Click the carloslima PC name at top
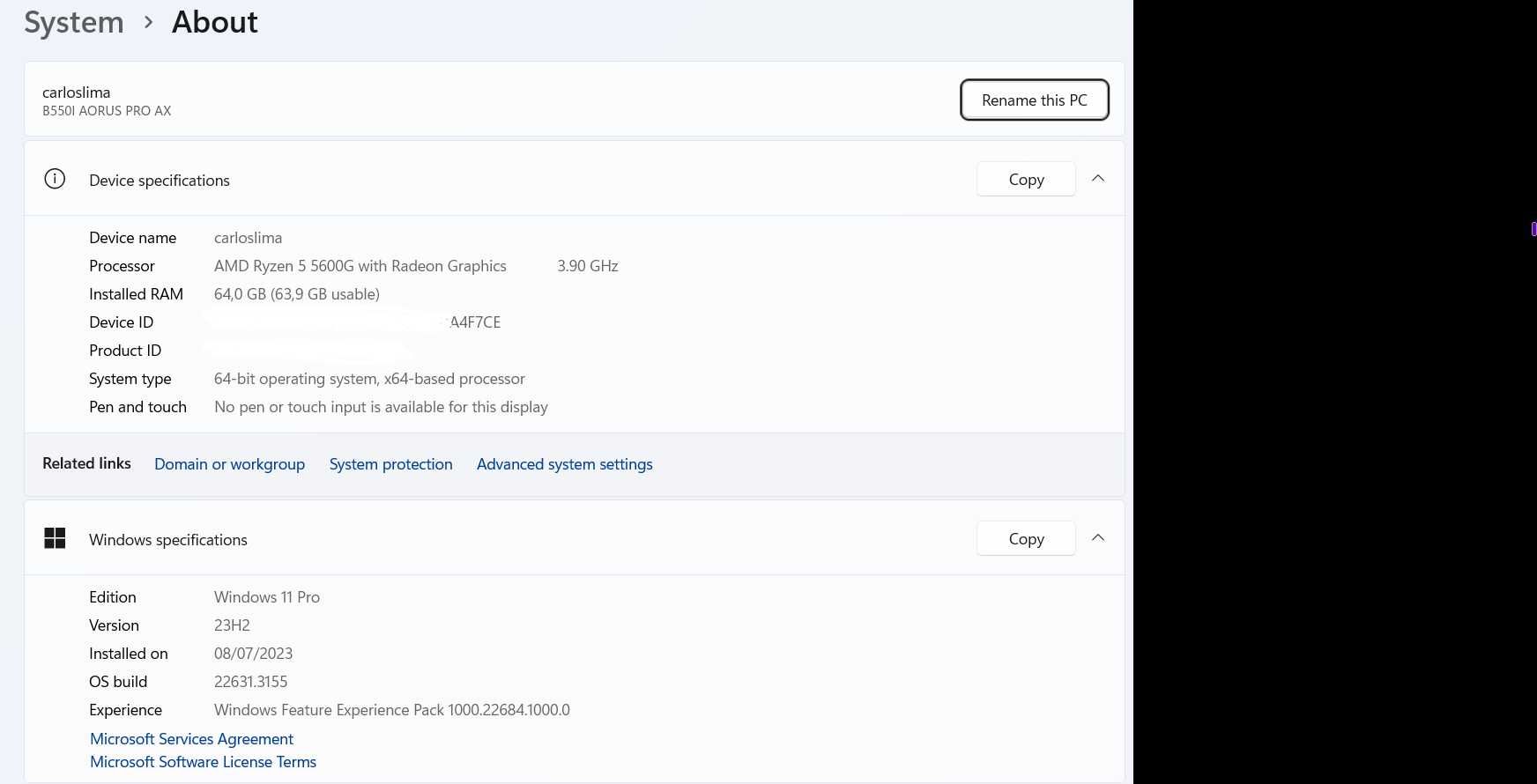1537x784 pixels. click(x=77, y=92)
